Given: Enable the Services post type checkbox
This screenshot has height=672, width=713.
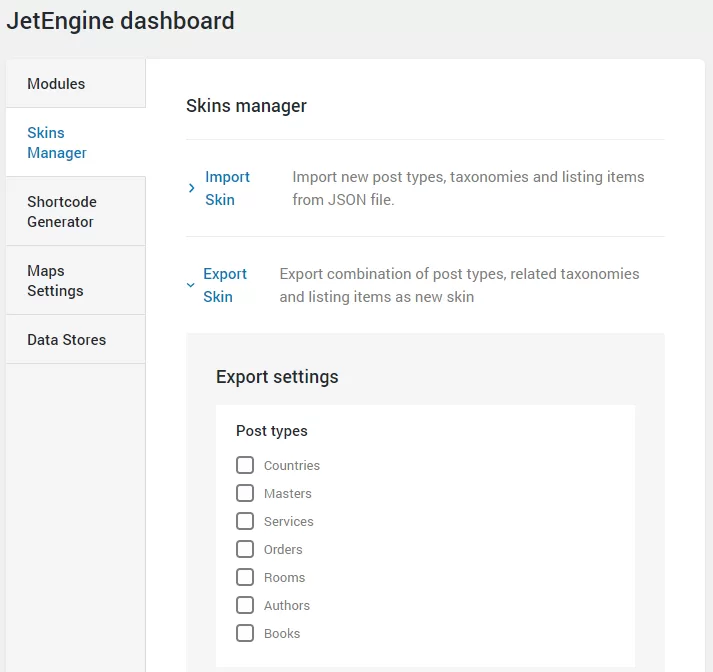Looking at the screenshot, I should (245, 521).
